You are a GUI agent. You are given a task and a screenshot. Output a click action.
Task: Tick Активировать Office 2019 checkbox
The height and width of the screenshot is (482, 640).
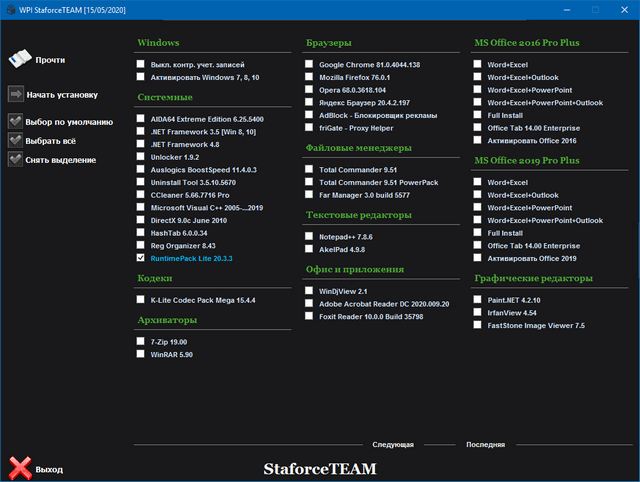(477, 258)
